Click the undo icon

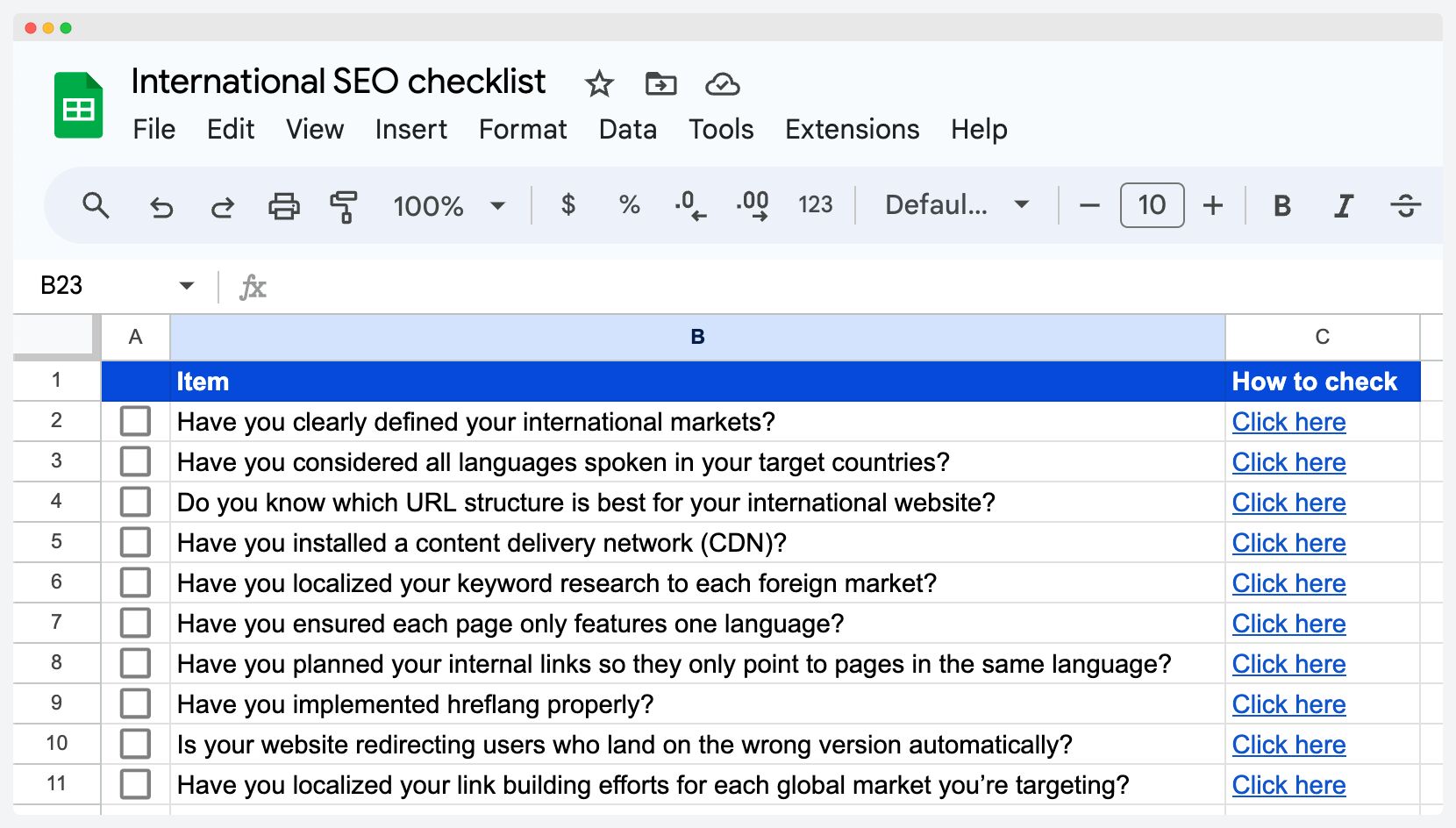click(x=161, y=206)
